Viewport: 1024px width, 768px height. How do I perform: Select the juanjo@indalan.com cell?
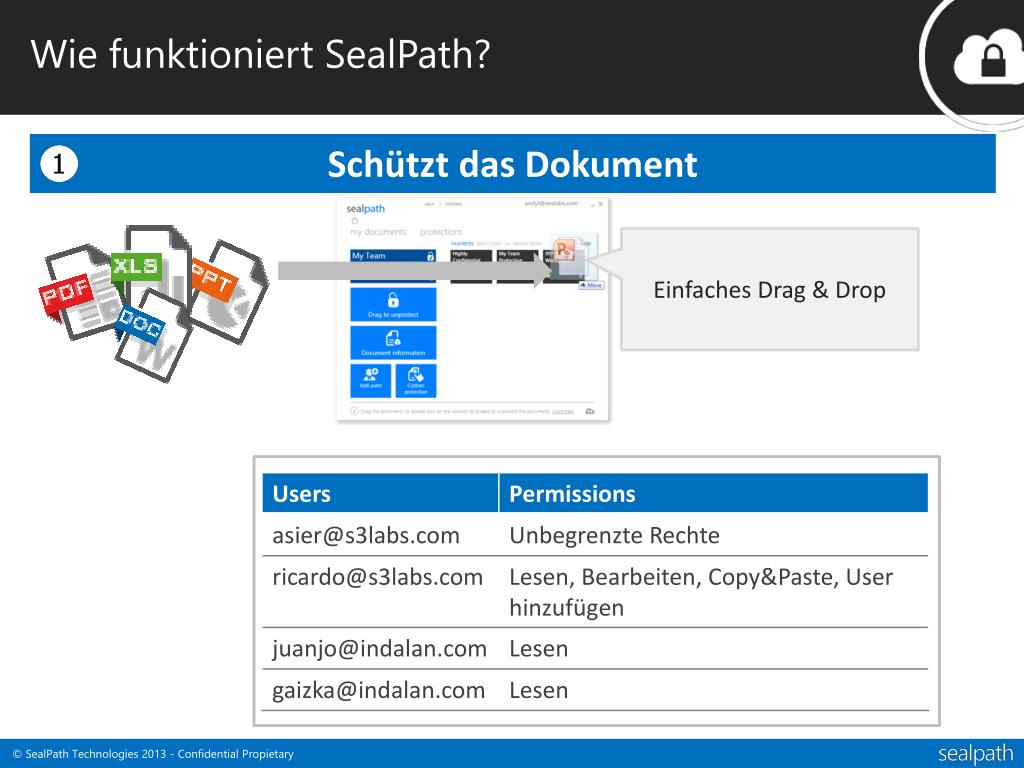[x=379, y=648]
